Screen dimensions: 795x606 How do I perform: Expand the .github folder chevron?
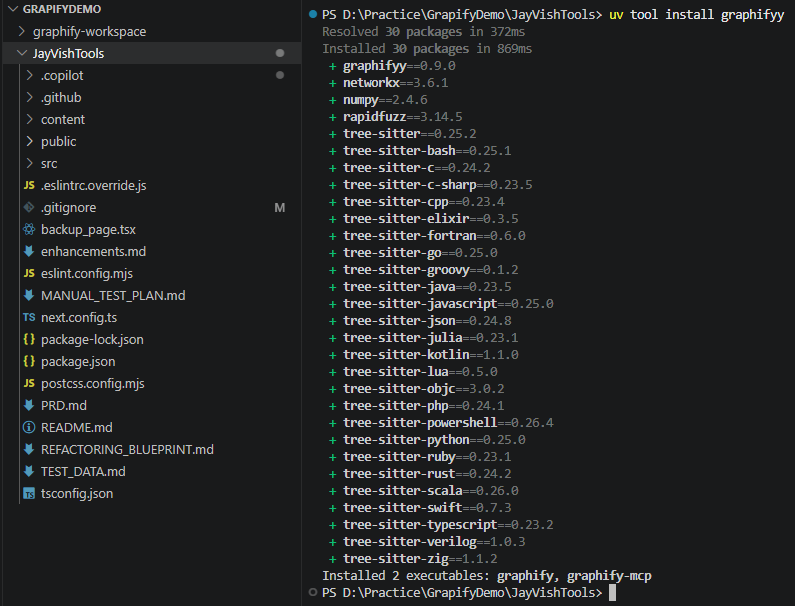(x=30, y=97)
